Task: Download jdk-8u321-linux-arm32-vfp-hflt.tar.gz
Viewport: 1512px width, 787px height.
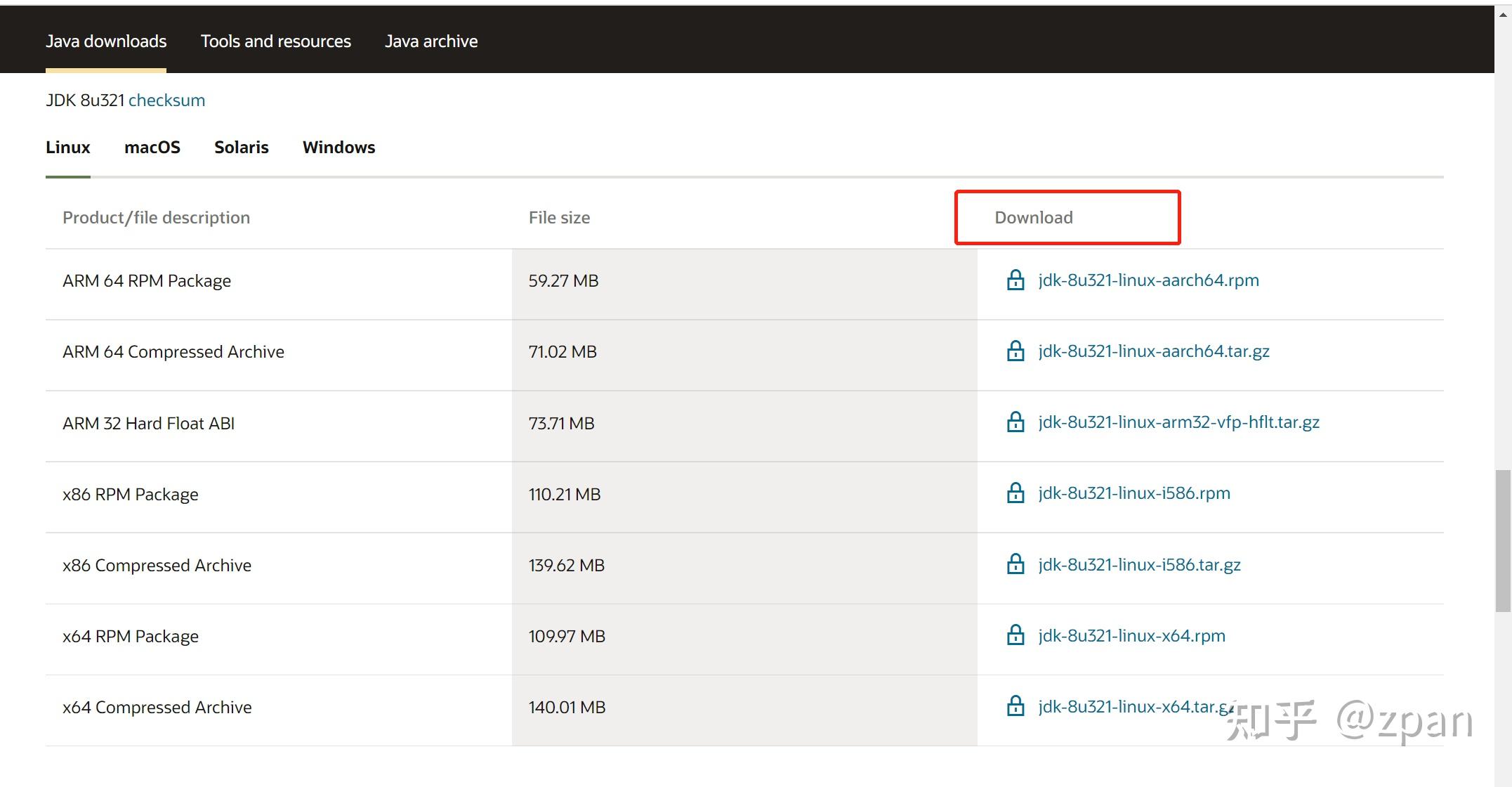Action: (x=1178, y=422)
